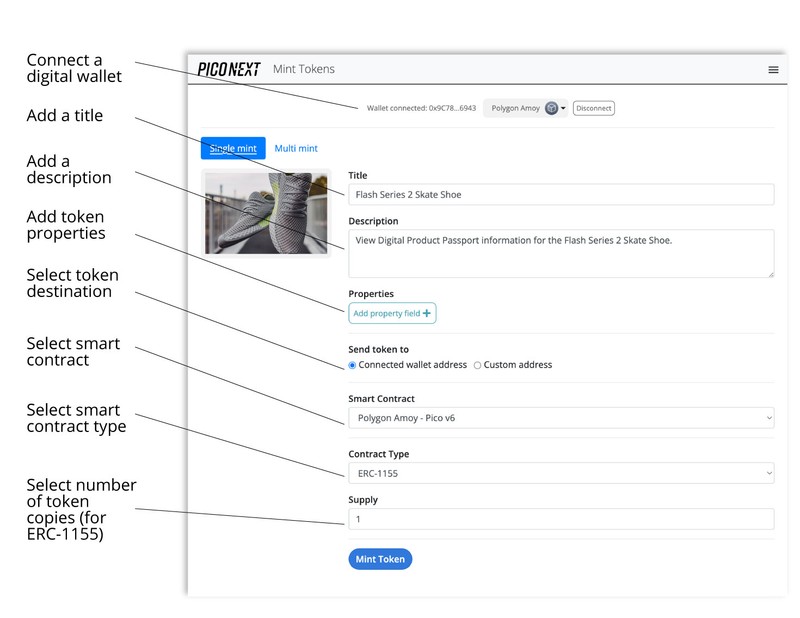Click the skate shoe image thumbnail
The image size is (800, 618).
(x=266, y=213)
